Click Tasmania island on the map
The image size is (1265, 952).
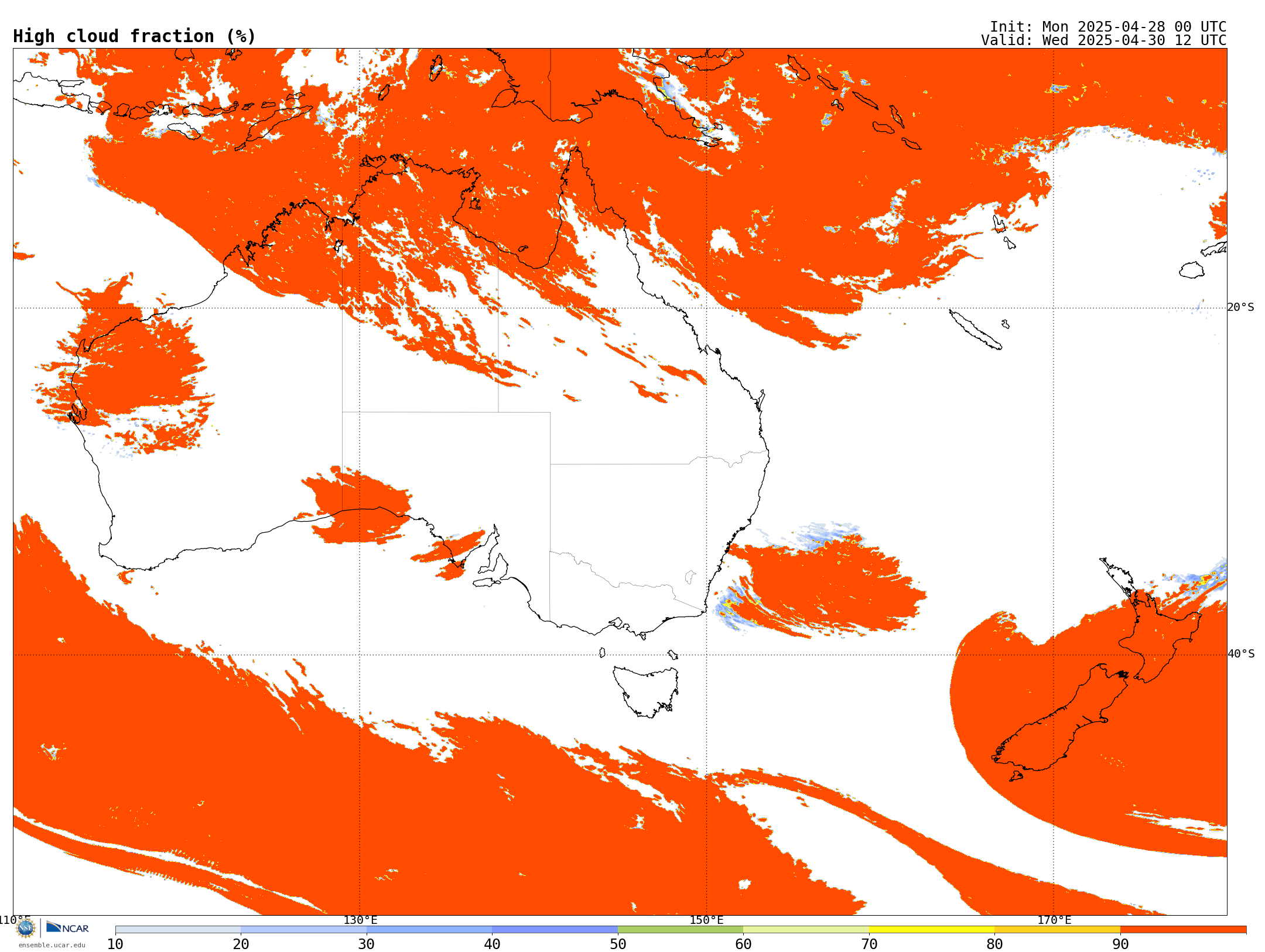(646, 691)
